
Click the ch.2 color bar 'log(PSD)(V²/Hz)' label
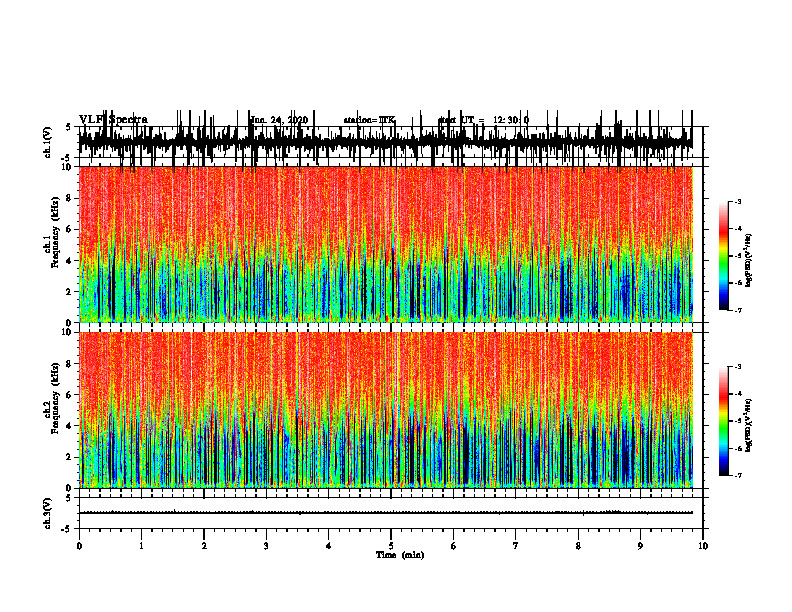749,425
